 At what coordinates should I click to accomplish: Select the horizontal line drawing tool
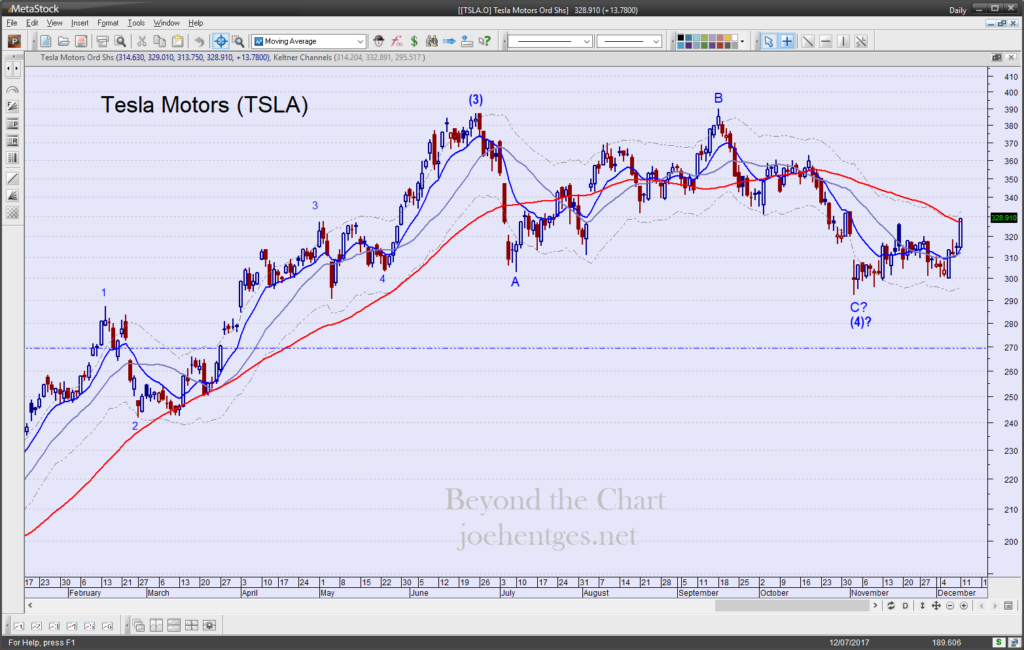pyautogui.click(x=826, y=41)
